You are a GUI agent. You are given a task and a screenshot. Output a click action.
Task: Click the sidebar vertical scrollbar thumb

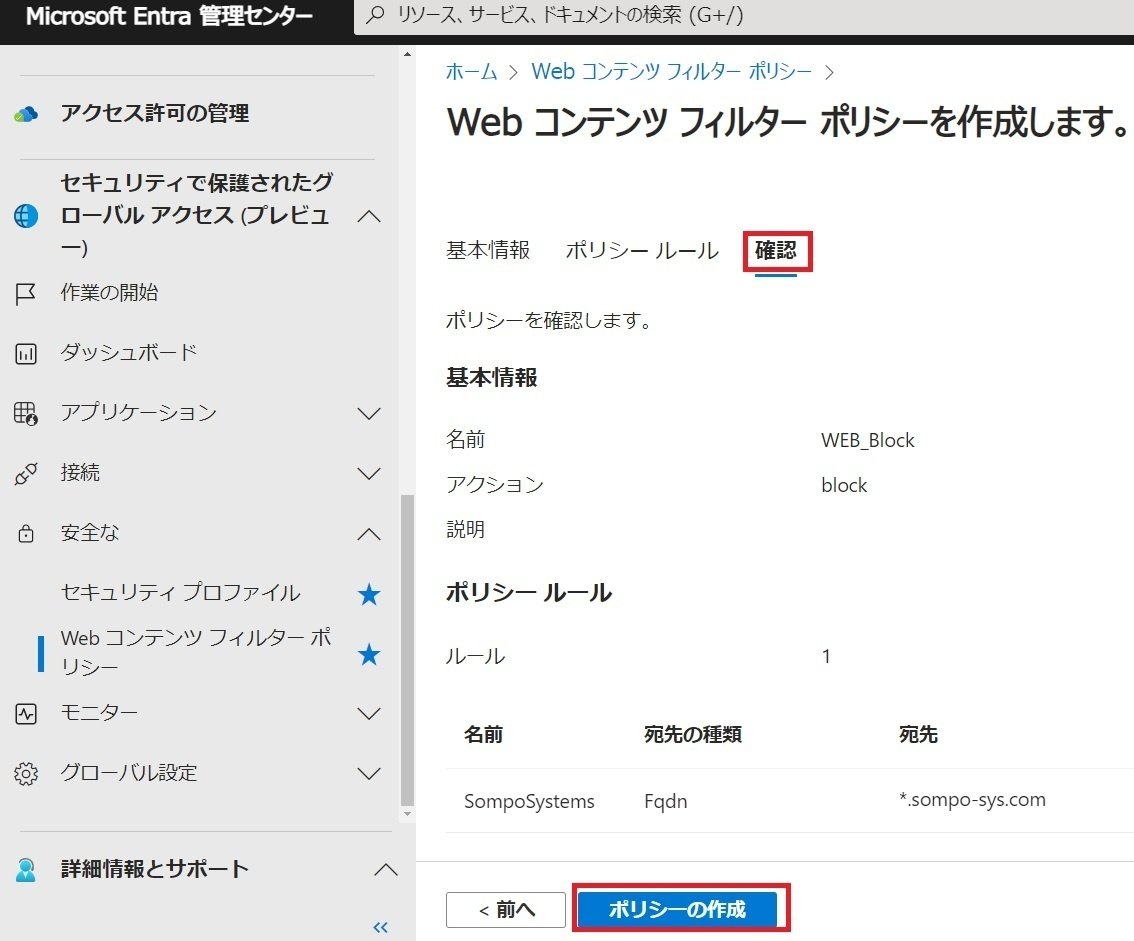click(407, 650)
